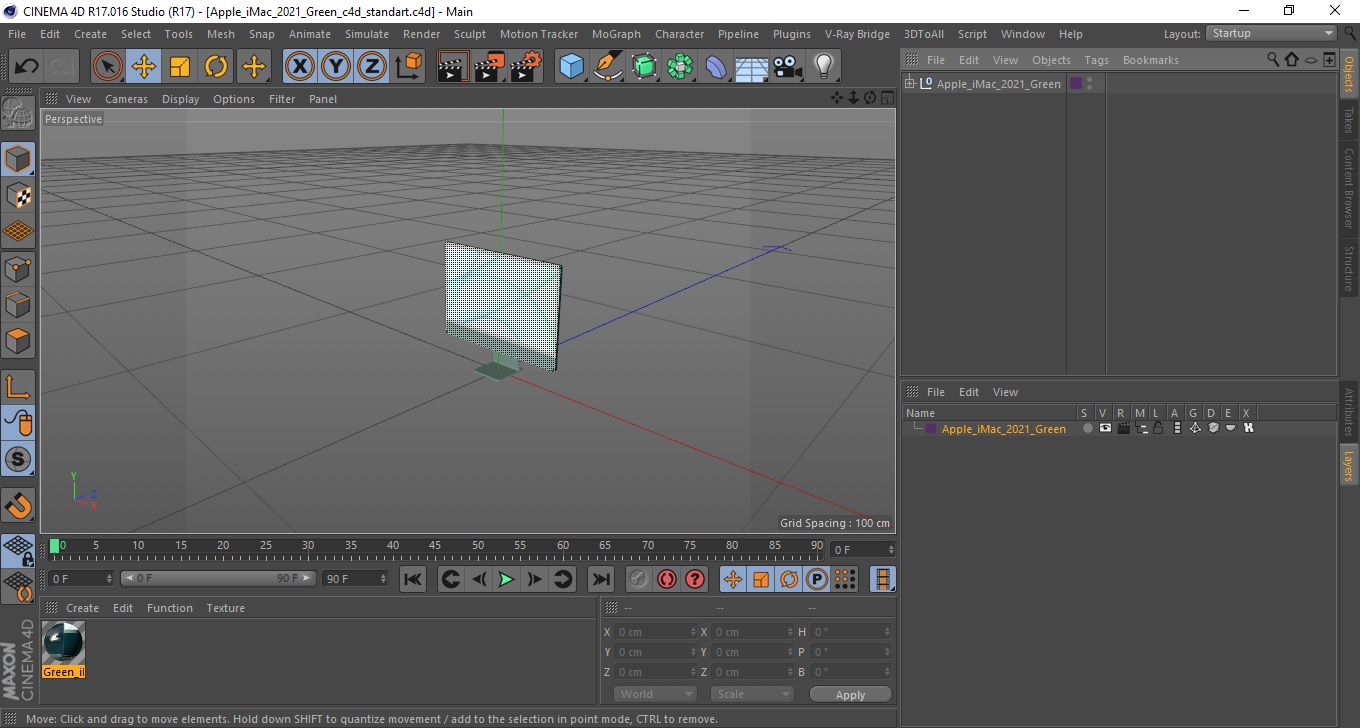Enable Texture mode checkerboard cube
This screenshot has width=1360, height=728.
tap(18, 195)
